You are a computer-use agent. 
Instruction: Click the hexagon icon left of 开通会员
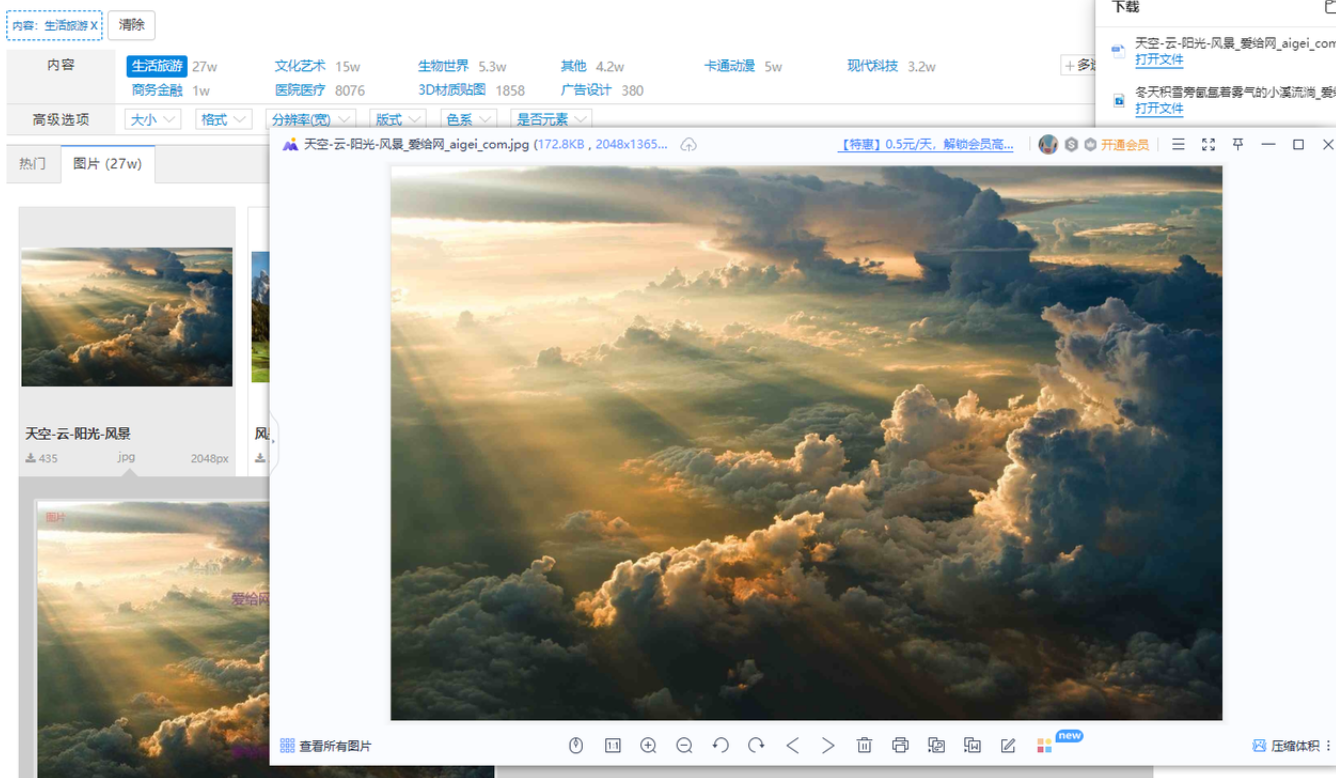pyautogui.click(x=1090, y=145)
